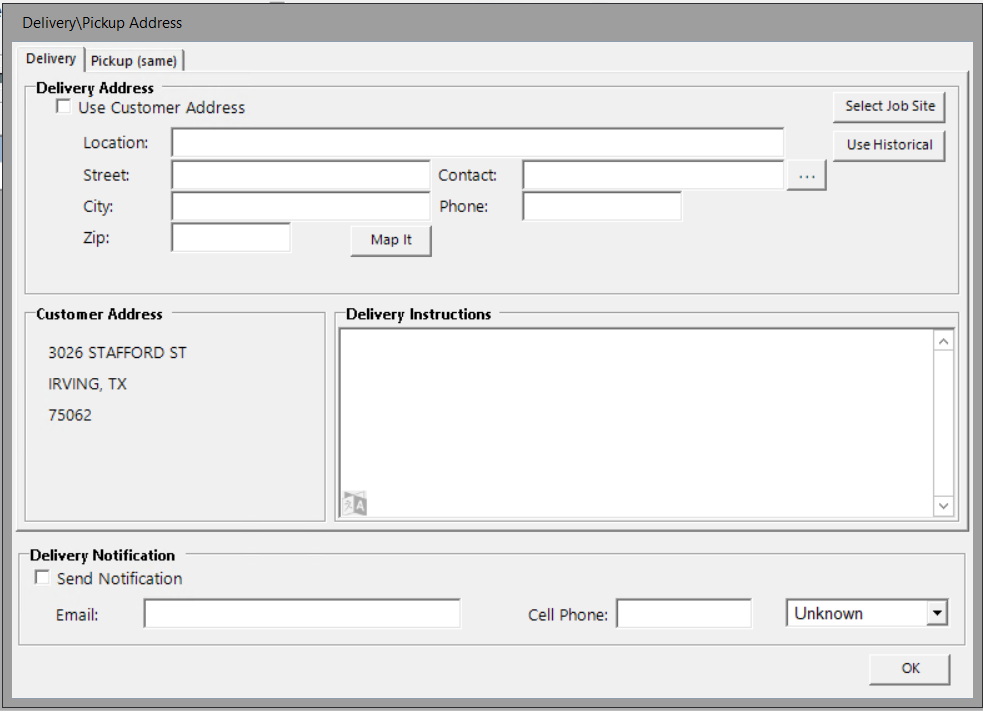Click into the Location input field

477,143
